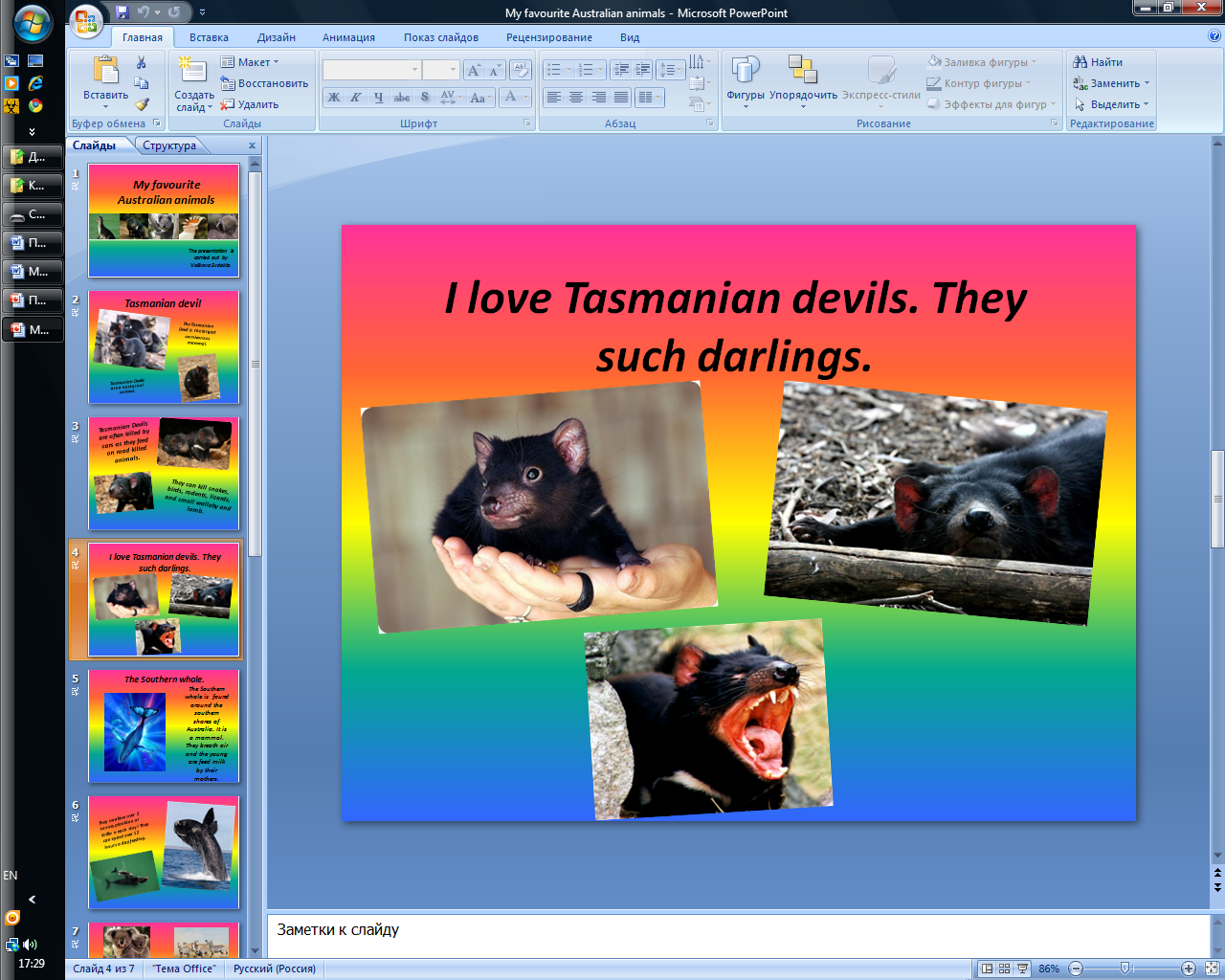1225x980 pixels.
Task: Open the Вид ribbon tab
Action: tap(630, 37)
